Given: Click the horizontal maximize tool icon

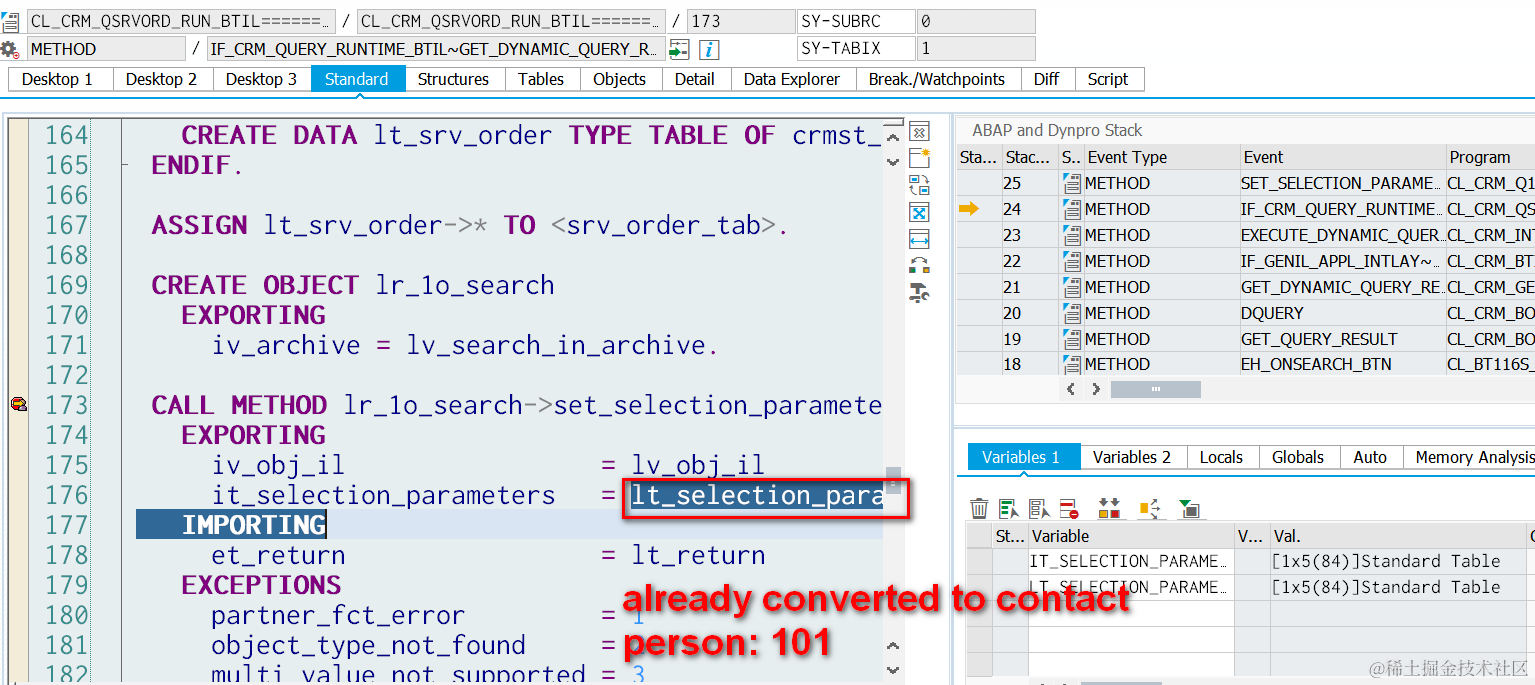Looking at the screenshot, I should pyautogui.click(x=919, y=239).
